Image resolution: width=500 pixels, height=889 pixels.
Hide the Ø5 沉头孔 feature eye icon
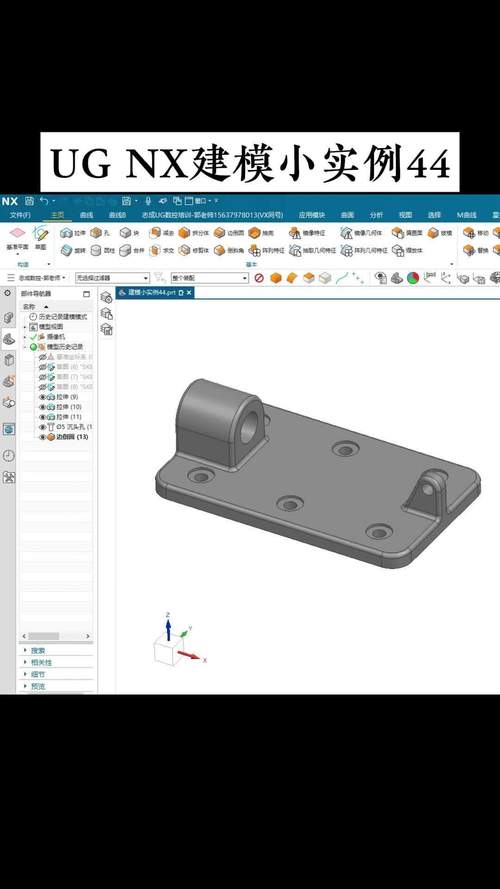(x=43, y=427)
